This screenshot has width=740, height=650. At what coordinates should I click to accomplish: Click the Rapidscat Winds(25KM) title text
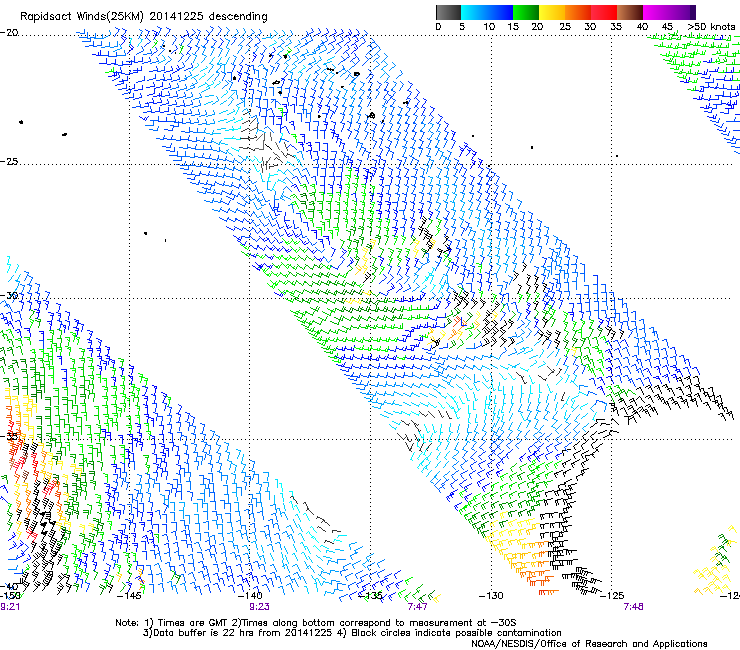click(x=143, y=16)
